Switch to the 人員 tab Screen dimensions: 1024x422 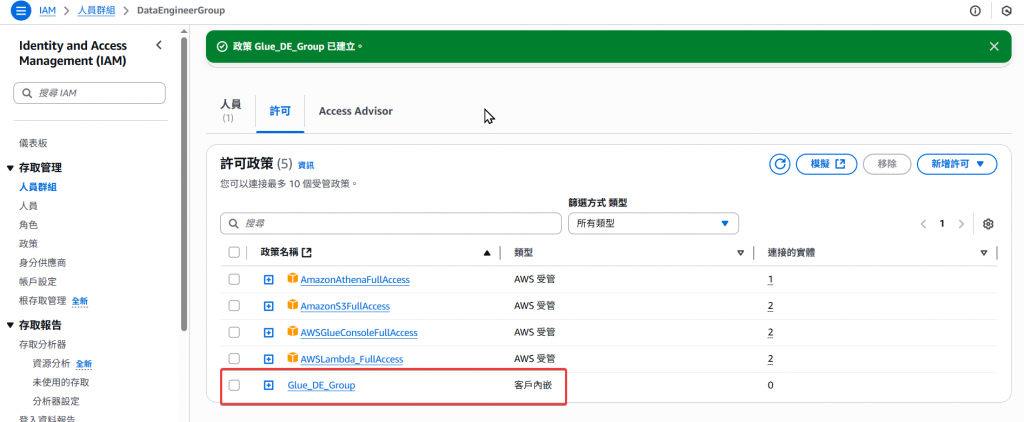[231, 110]
